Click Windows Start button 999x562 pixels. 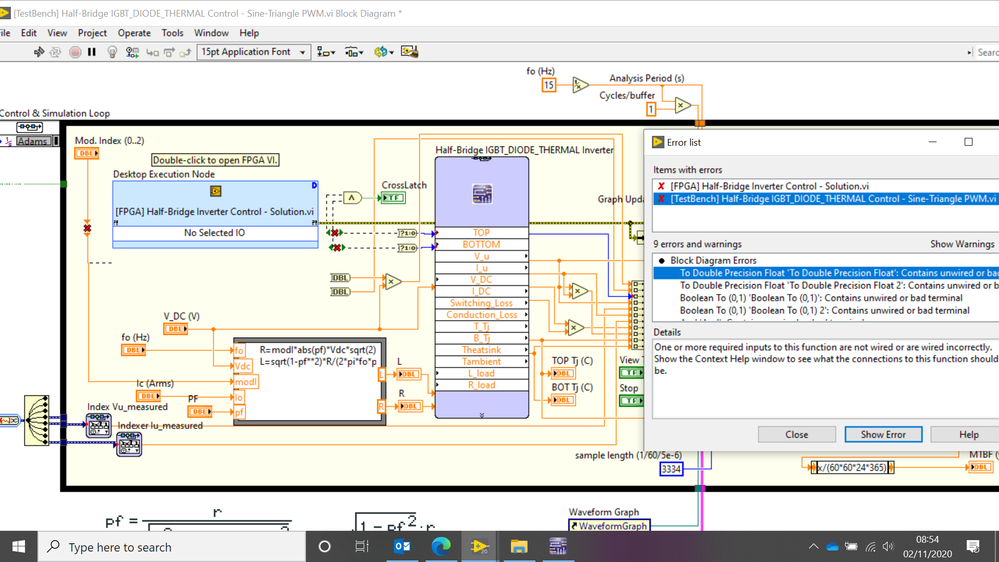18,547
